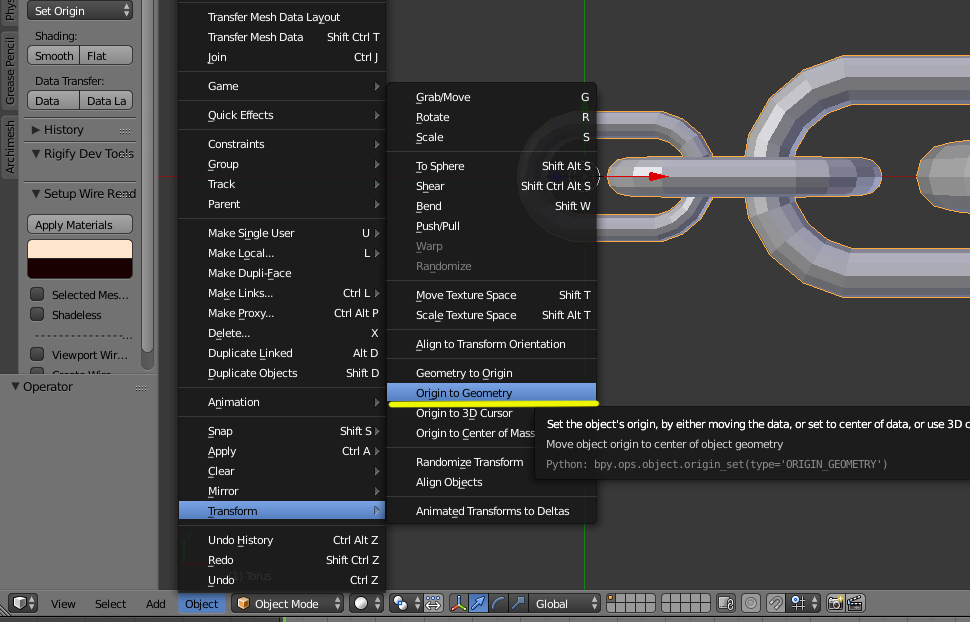Click the OpenGL render animation clapper icon
The width and height of the screenshot is (970, 622).
click(855, 603)
